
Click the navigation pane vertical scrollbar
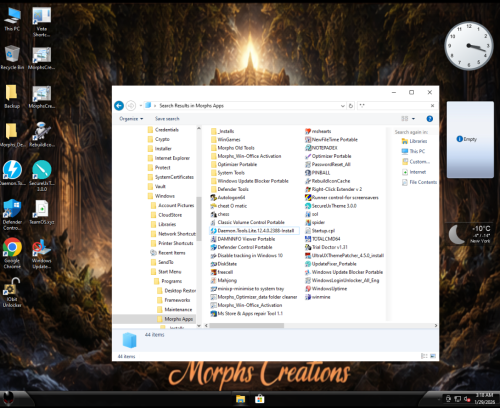(199, 218)
